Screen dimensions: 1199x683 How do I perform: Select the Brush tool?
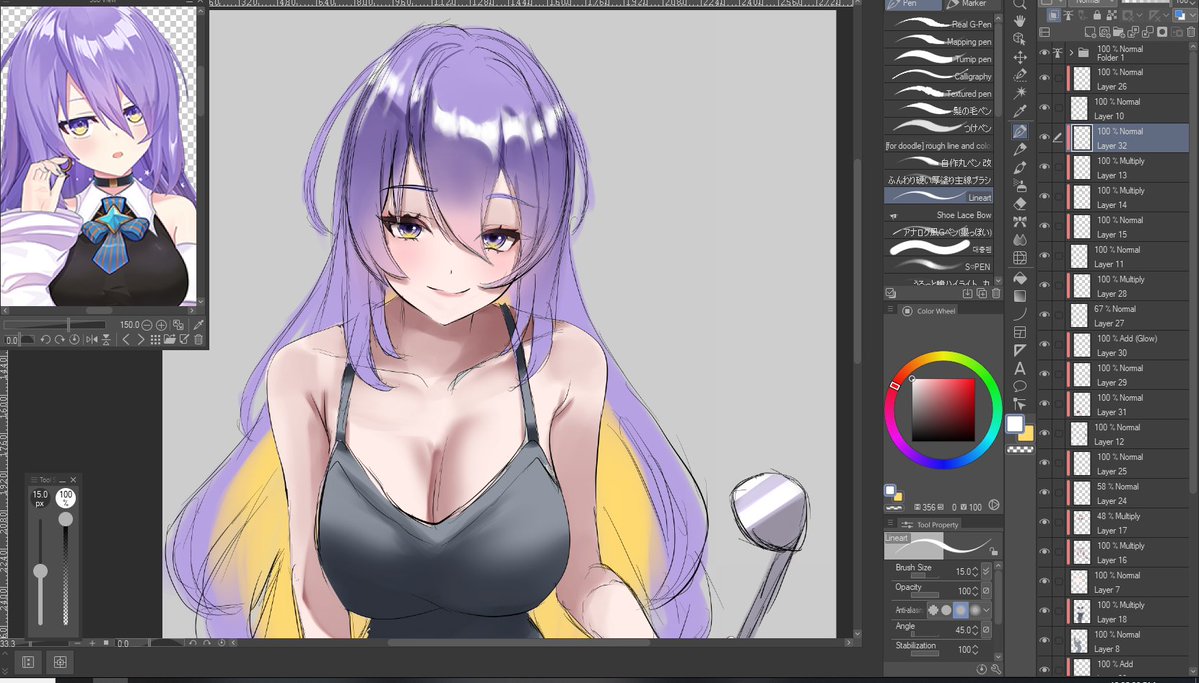click(x=1019, y=167)
